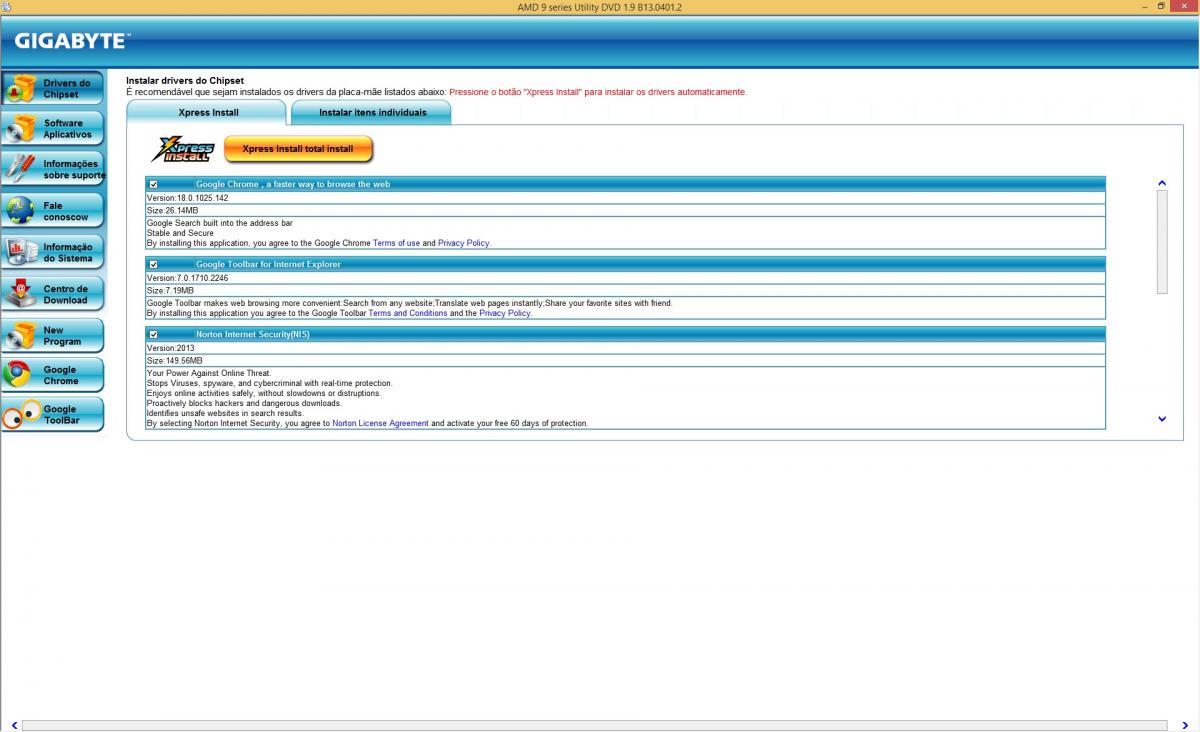Open New Program section
This screenshot has height=732, width=1200.
point(53,335)
